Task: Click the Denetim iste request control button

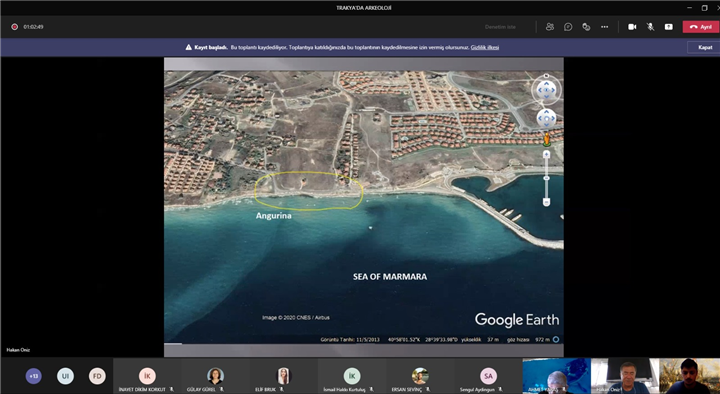Action: pyautogui.click(x=500, y=27)
